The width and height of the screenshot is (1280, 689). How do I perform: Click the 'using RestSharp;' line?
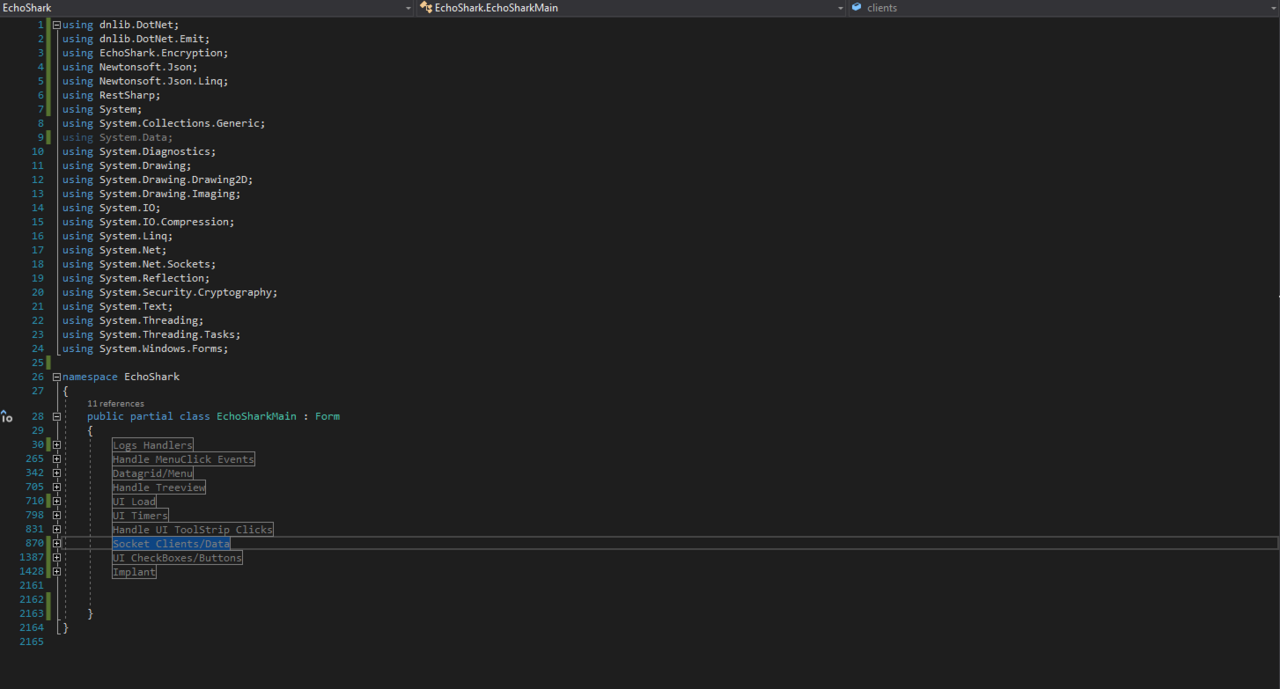point(111,95)
